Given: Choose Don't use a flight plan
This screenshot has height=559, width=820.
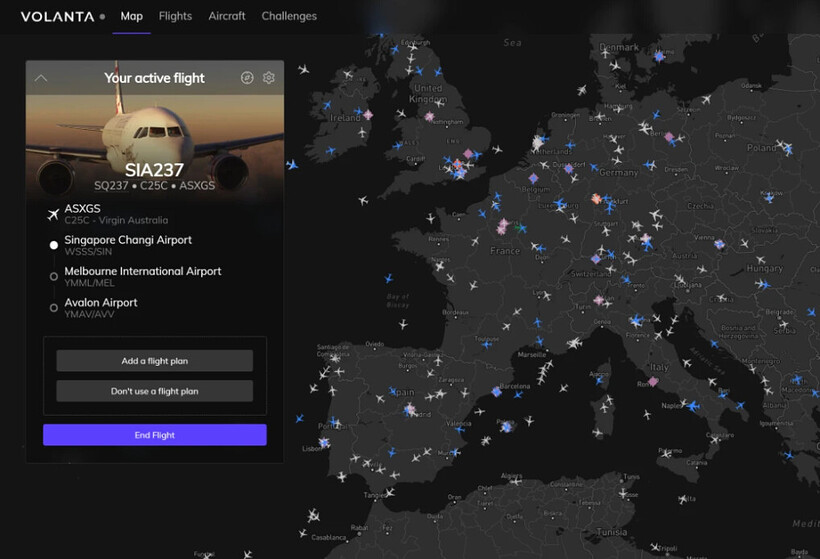Looking at the screenshot, I should coord(154,391).
